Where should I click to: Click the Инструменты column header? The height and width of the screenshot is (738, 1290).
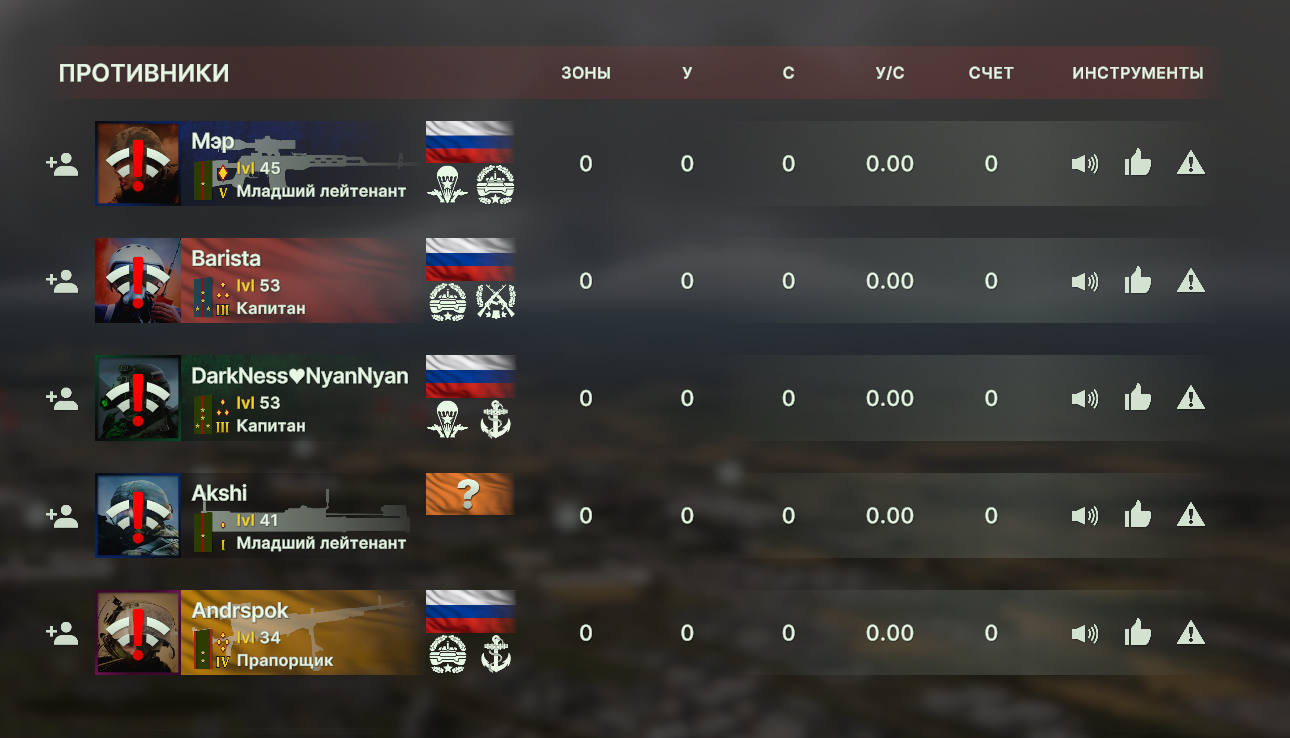pos(1138,73)
